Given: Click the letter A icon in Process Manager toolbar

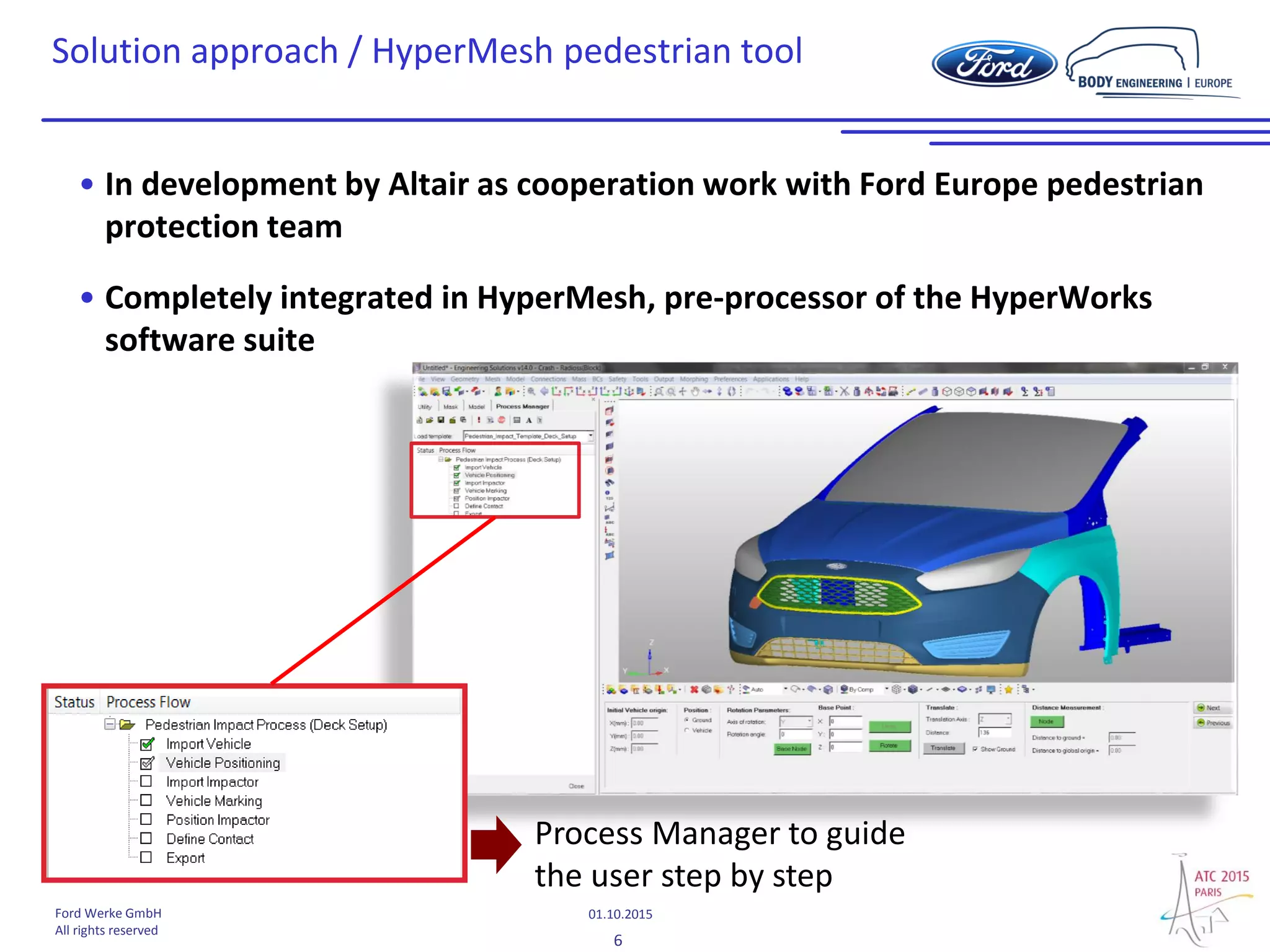Looking at the screenshot, I should (x=529, y=420).
